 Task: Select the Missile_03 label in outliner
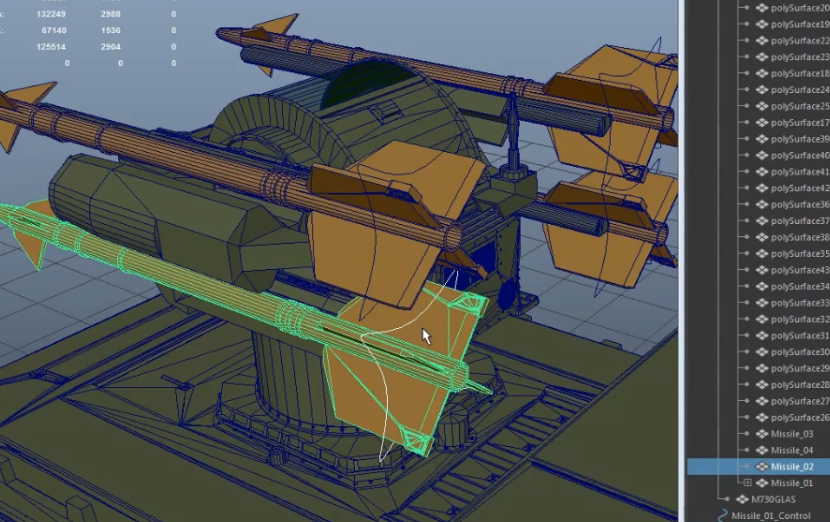coord(792,434)
